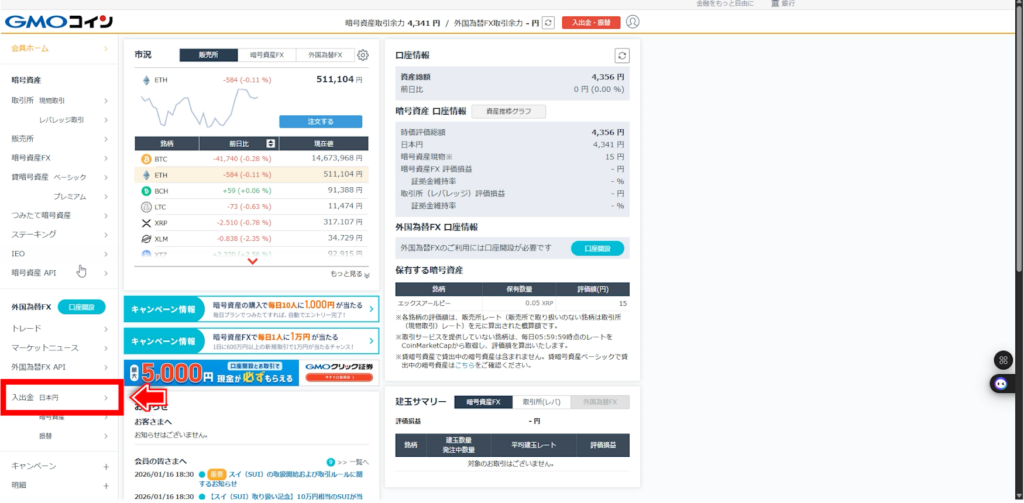Sort the list by 前日比 column
Screen dimensions: 1024x503
pyautogui.click(x=272, y=143)
